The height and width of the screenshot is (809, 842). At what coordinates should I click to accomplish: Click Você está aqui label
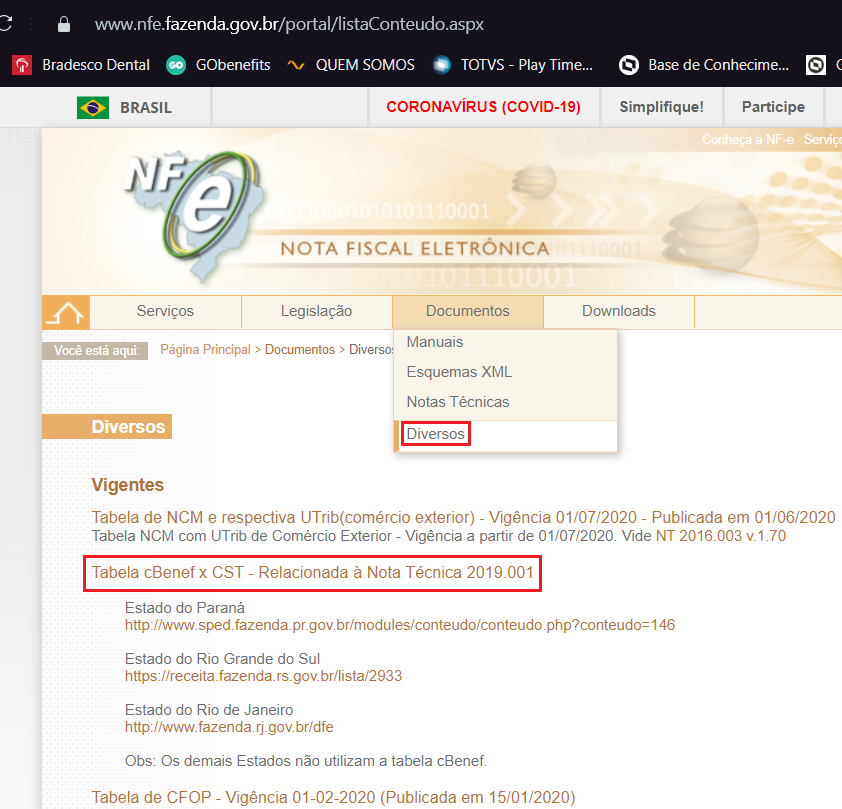point(96,351)
